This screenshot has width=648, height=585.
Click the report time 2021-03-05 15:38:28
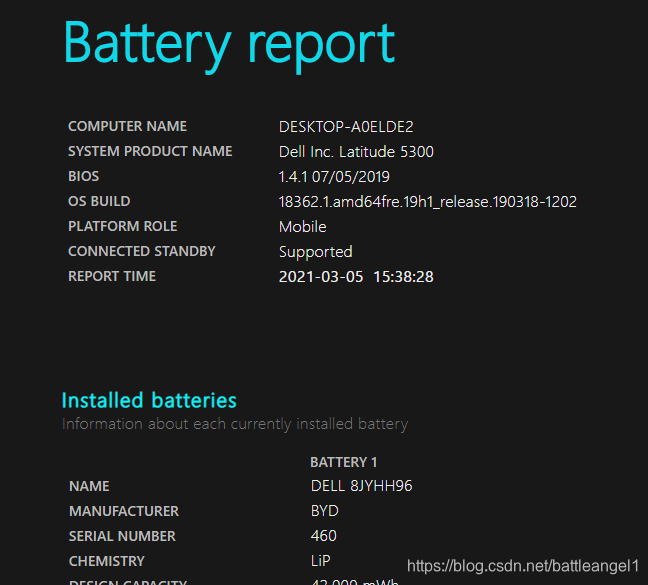point(356,277)
